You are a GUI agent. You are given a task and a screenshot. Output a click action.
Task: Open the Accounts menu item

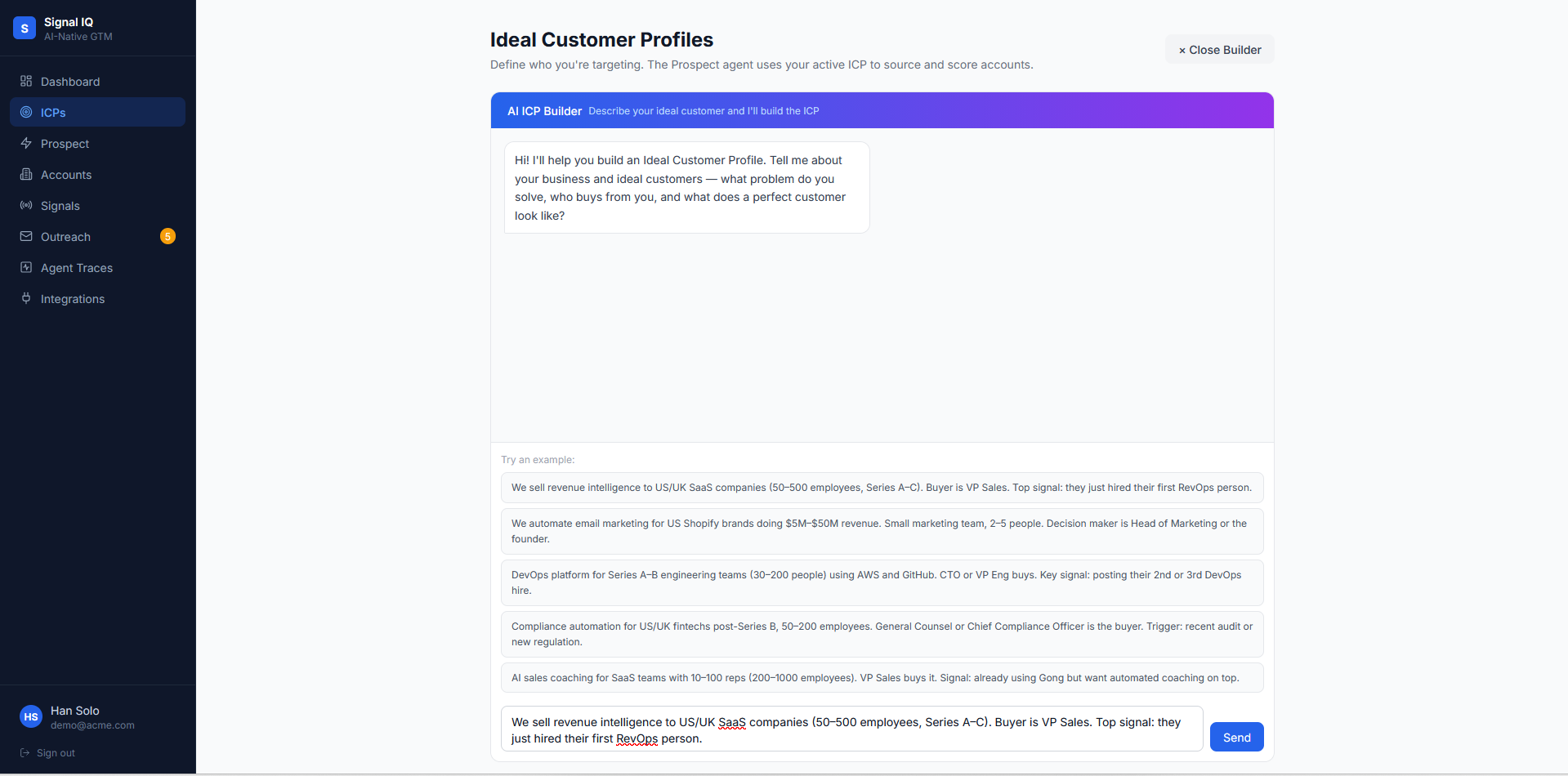[x=97, y=174]
